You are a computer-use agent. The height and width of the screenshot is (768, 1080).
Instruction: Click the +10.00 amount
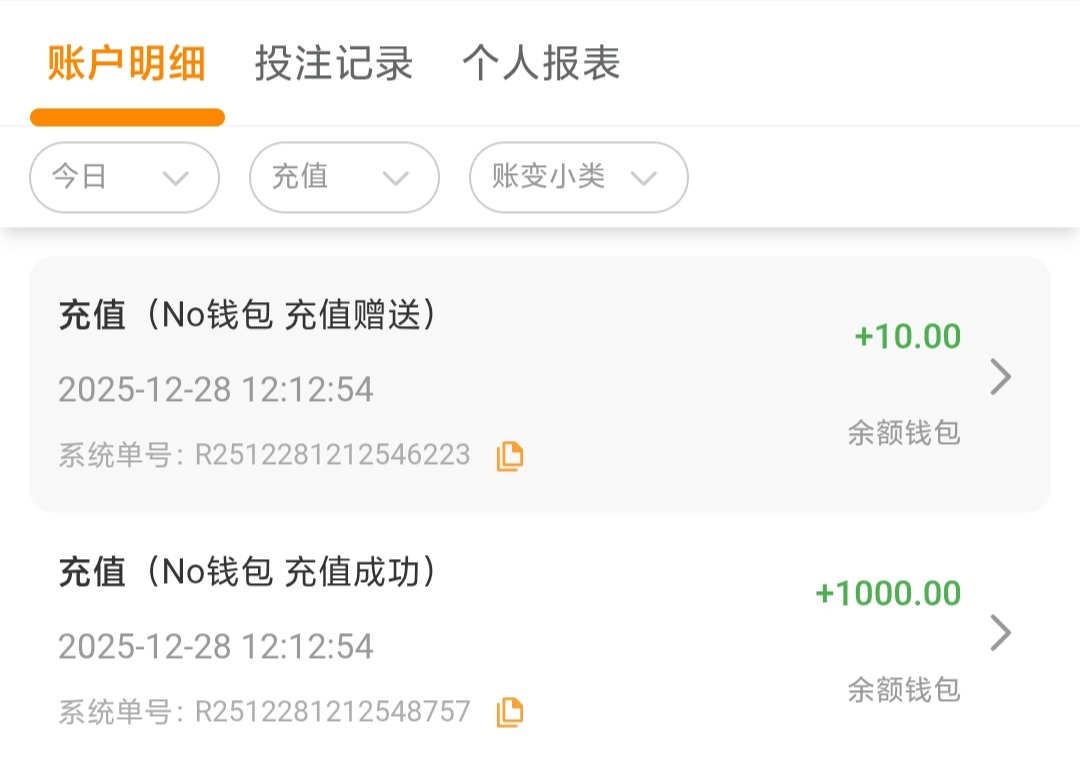pyautogui.click(x=907, y=337)
